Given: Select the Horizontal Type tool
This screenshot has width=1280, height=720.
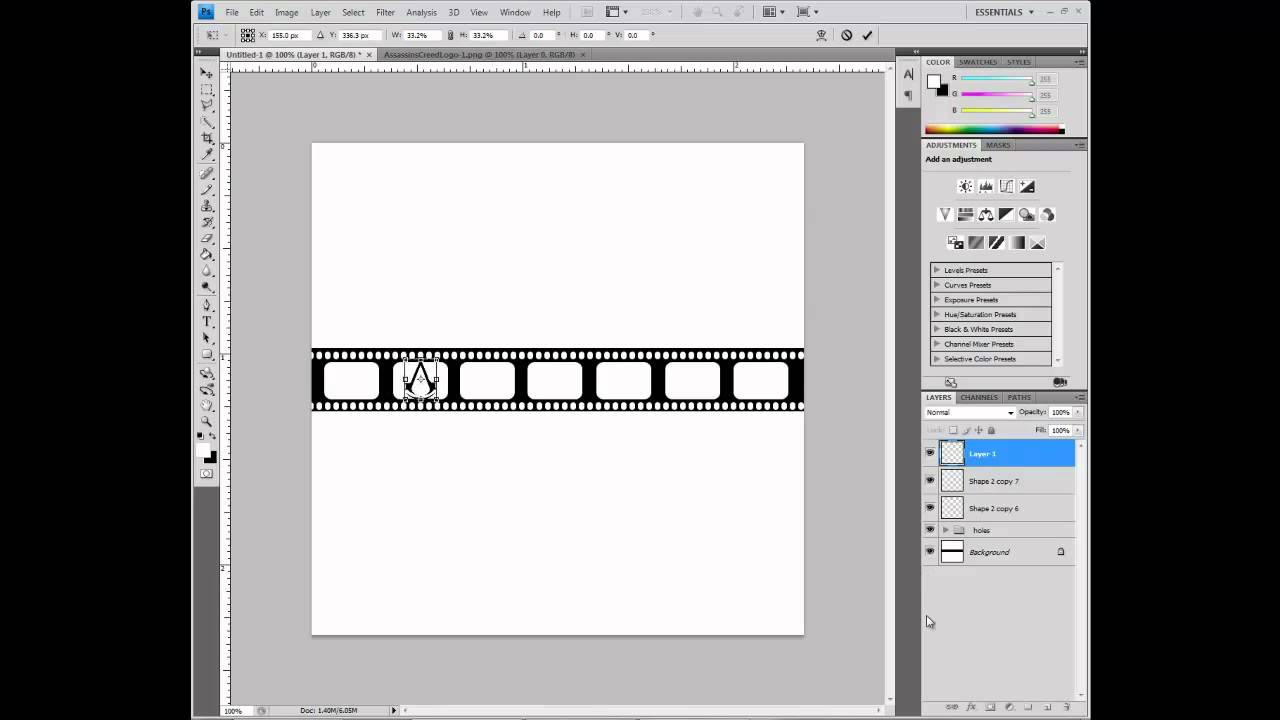Looking at the screenshot, I should tap(207, 321).
